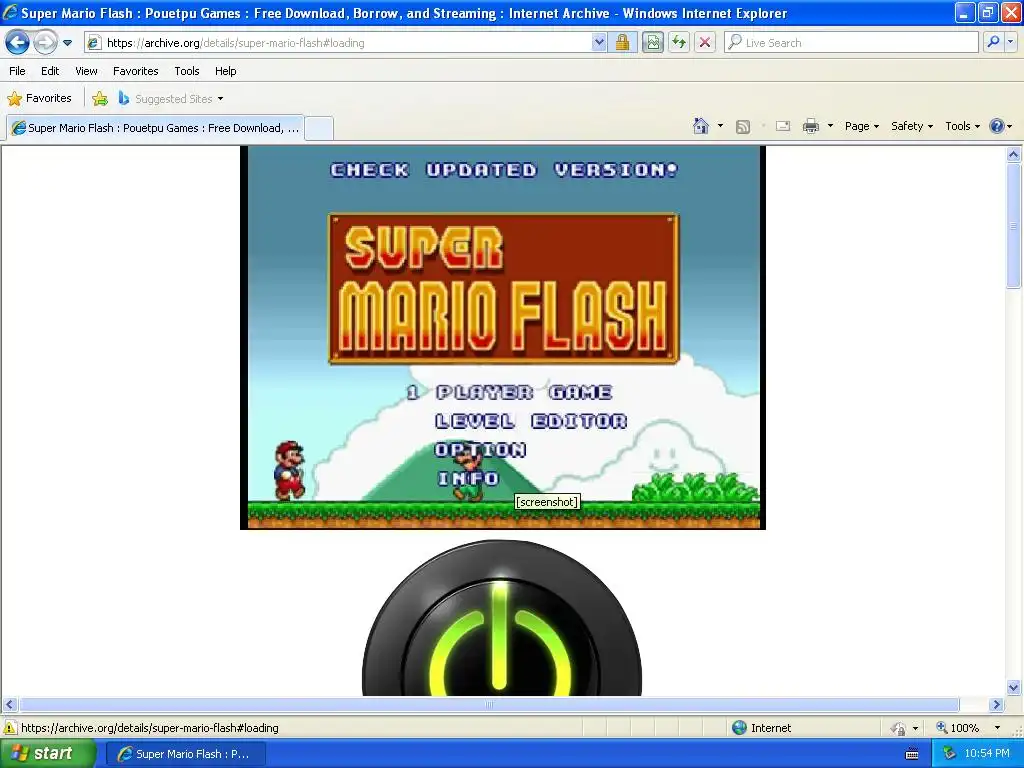This screenshot has height=768, width=1024.
Task: Click the Favorites star button
Action: tap(39, 99)
